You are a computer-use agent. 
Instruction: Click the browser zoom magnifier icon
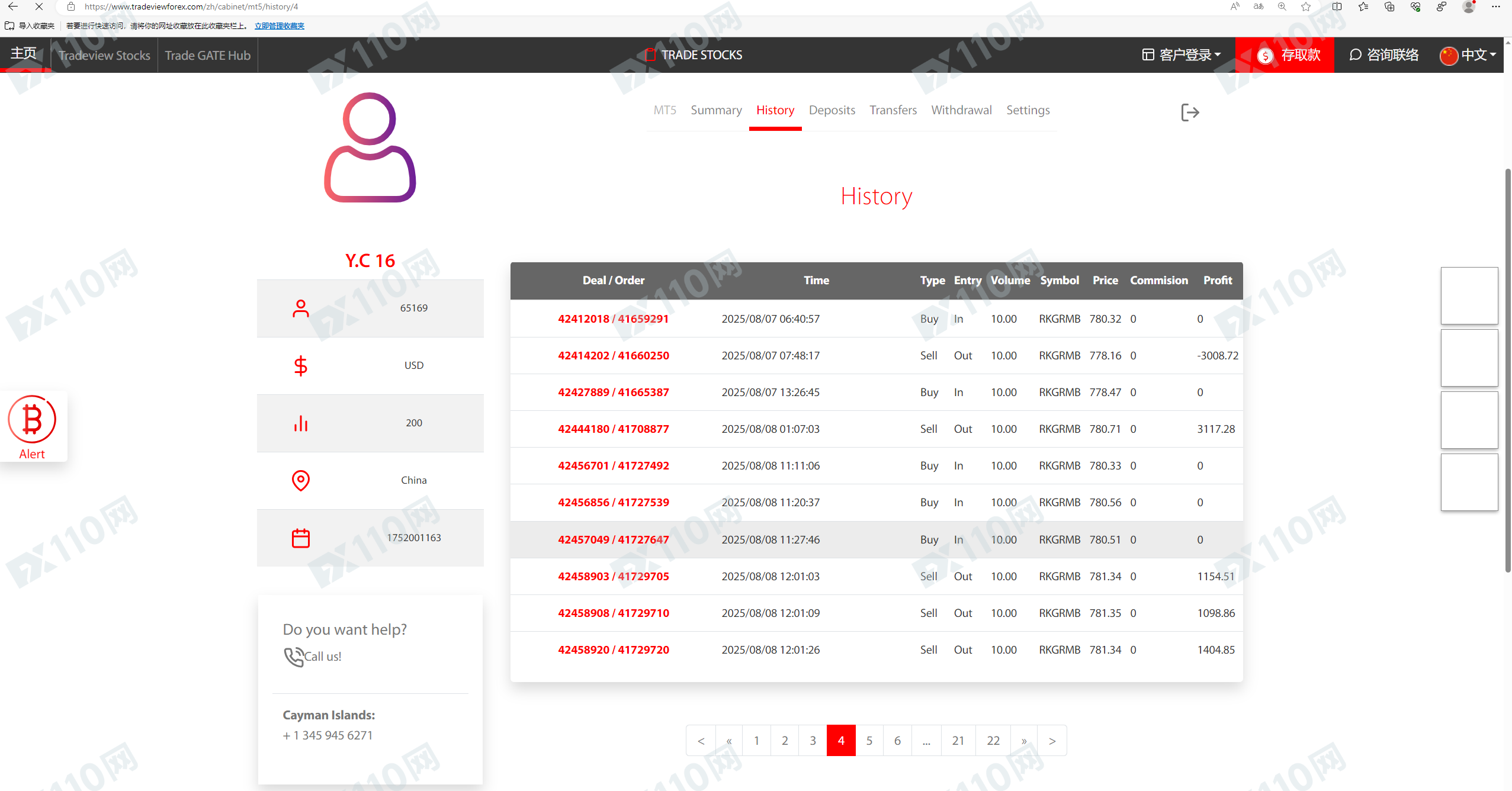[1282, 7]
